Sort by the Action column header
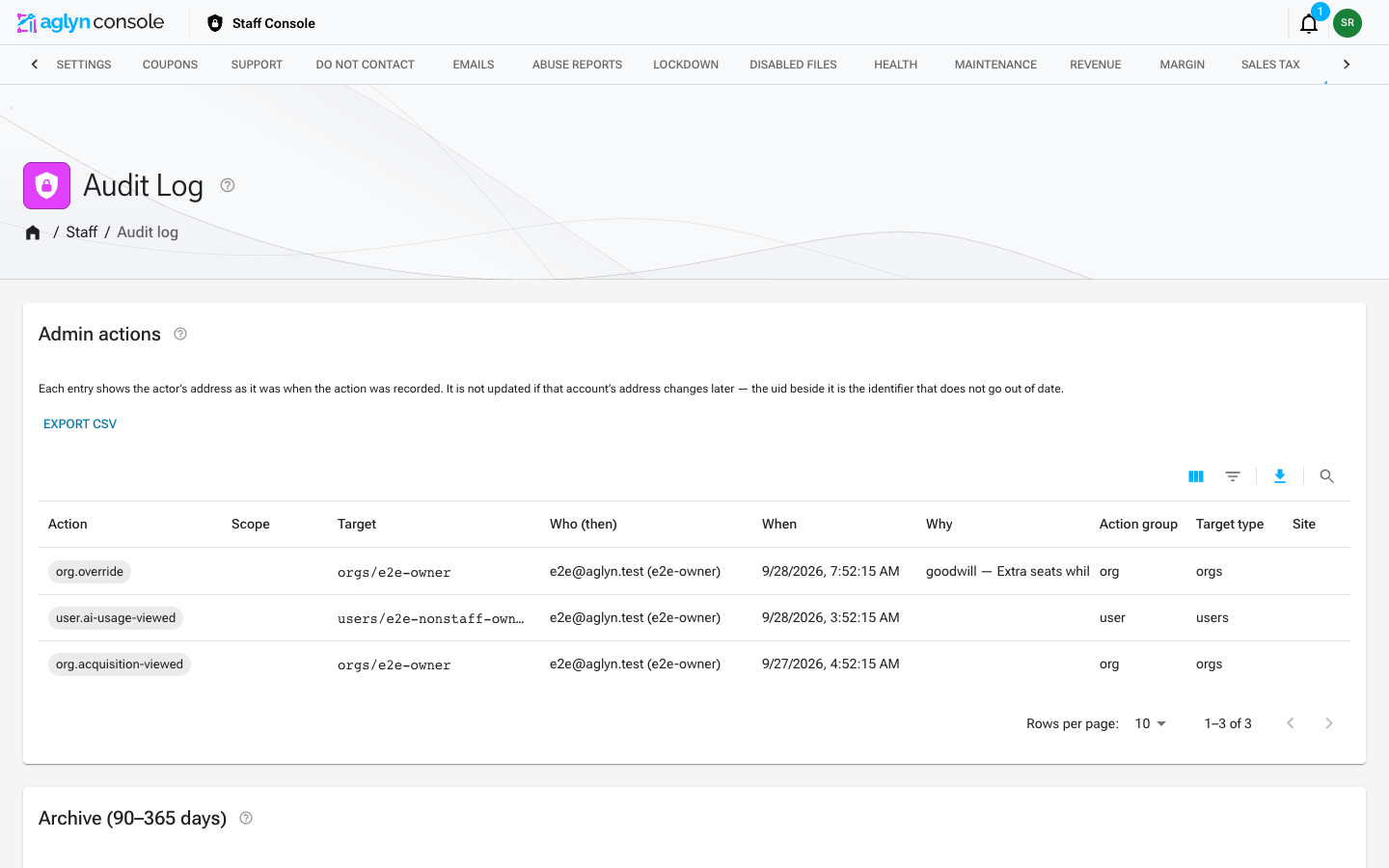The image size is (1389, 868). point(68,525)
